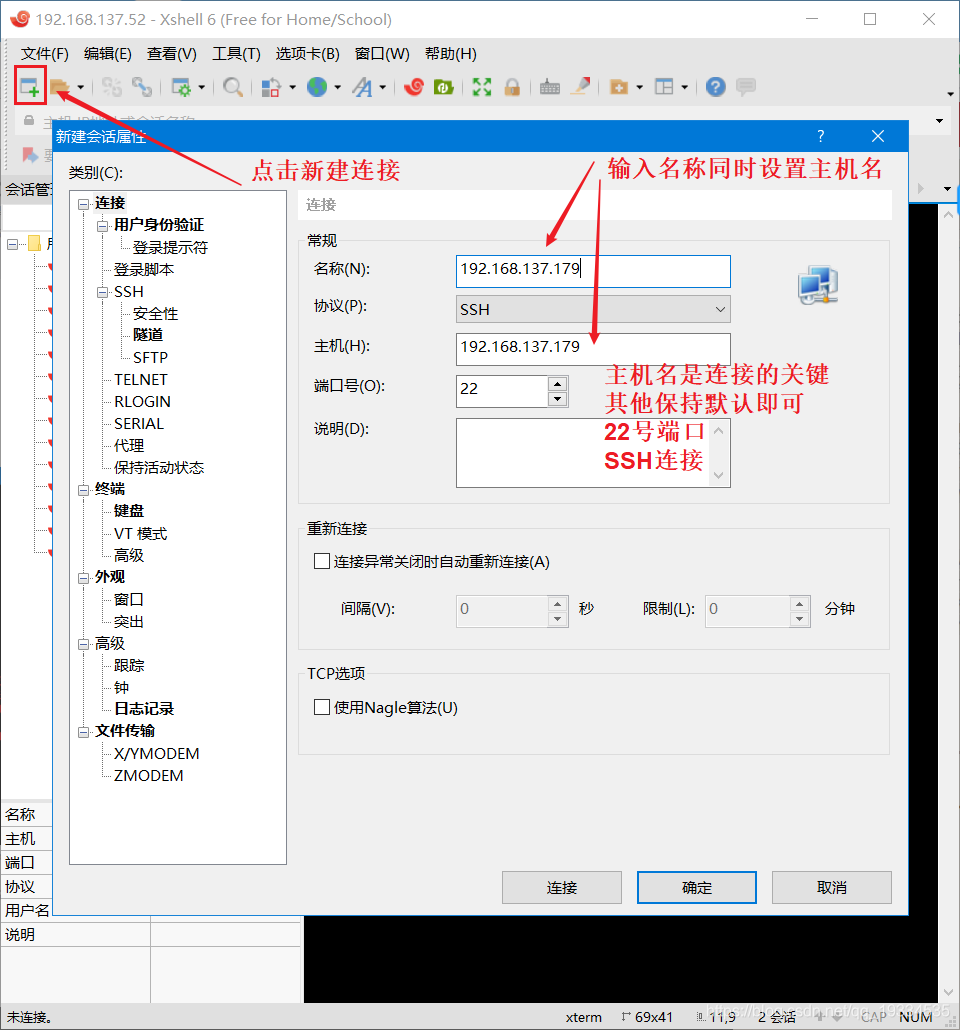Check the 使用Nagle算法(U) option

pos(322,707)
